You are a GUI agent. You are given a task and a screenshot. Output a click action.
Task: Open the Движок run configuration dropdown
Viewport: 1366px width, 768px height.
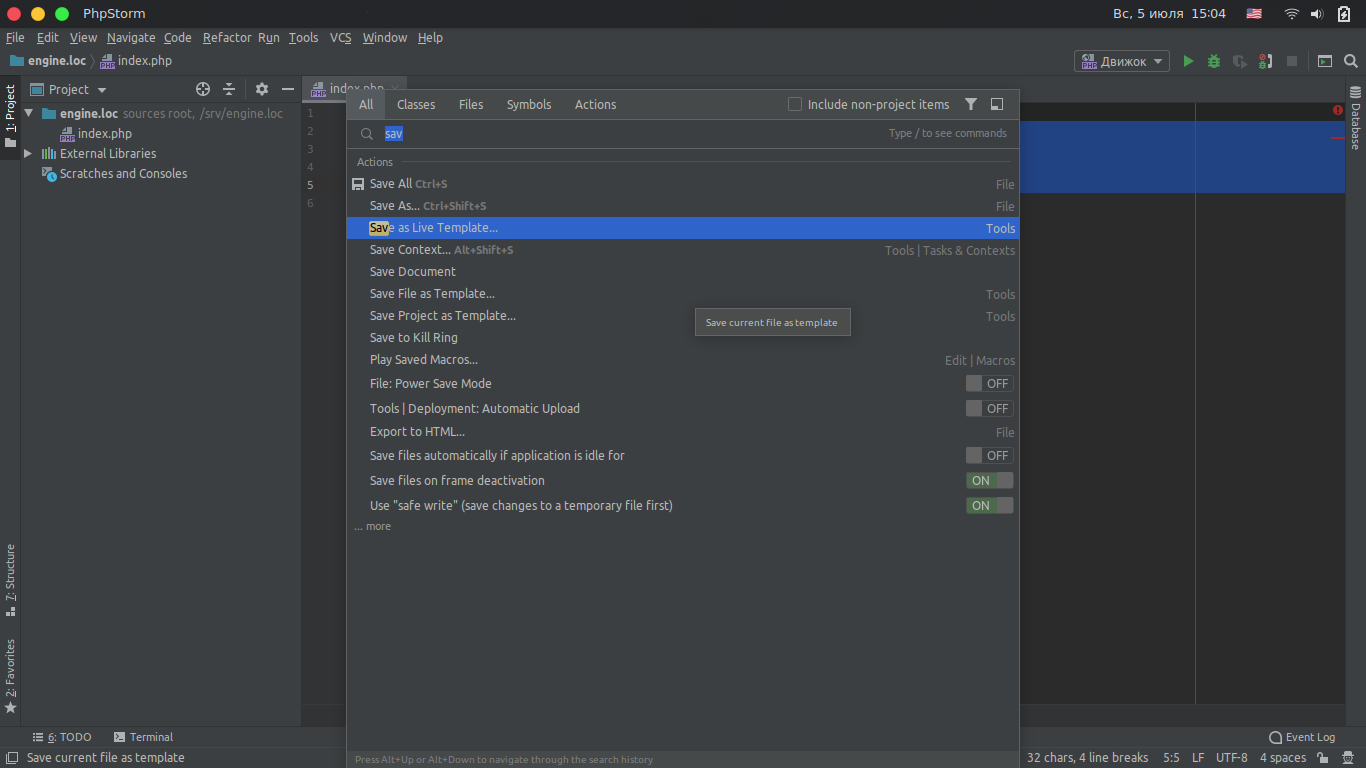click(x=1122, y=61)
